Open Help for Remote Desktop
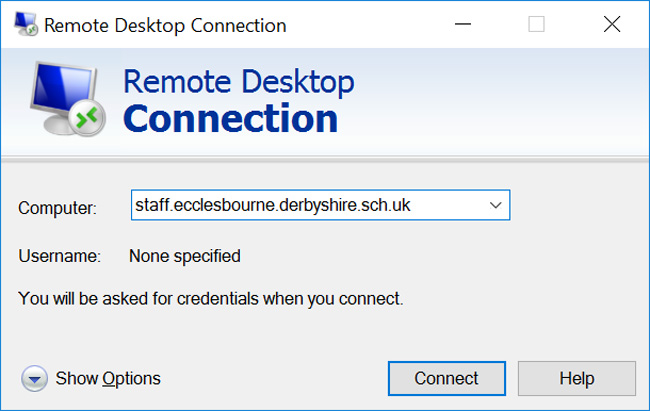The height and width of the screenshot is (411, 650). point(577,378)
